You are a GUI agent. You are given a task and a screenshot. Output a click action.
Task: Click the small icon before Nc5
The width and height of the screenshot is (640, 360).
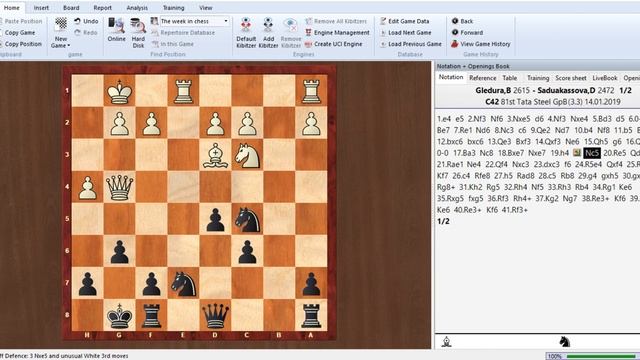tap(577, 153)
